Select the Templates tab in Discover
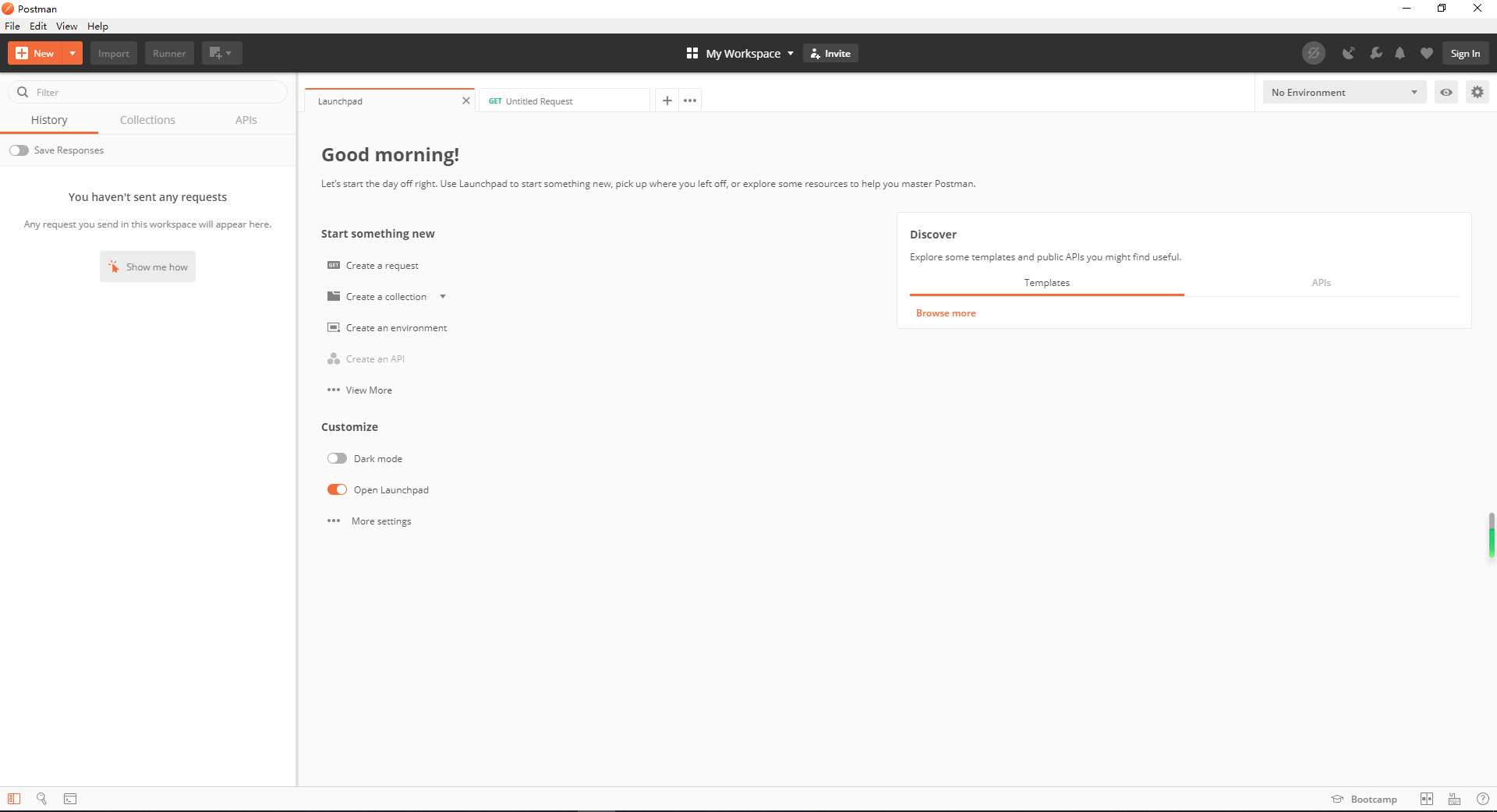Screen dimensions: 1497x812 (x=1047, y=283)
